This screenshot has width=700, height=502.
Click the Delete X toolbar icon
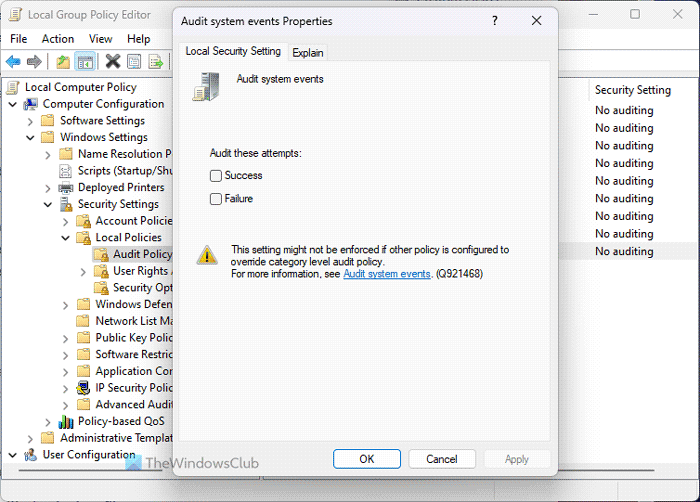[x=112, y=62]
